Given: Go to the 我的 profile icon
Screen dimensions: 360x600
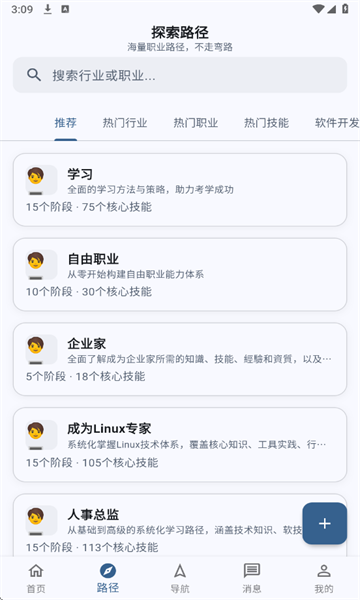Looking at the screenshot, I should [x=324, y=571].
